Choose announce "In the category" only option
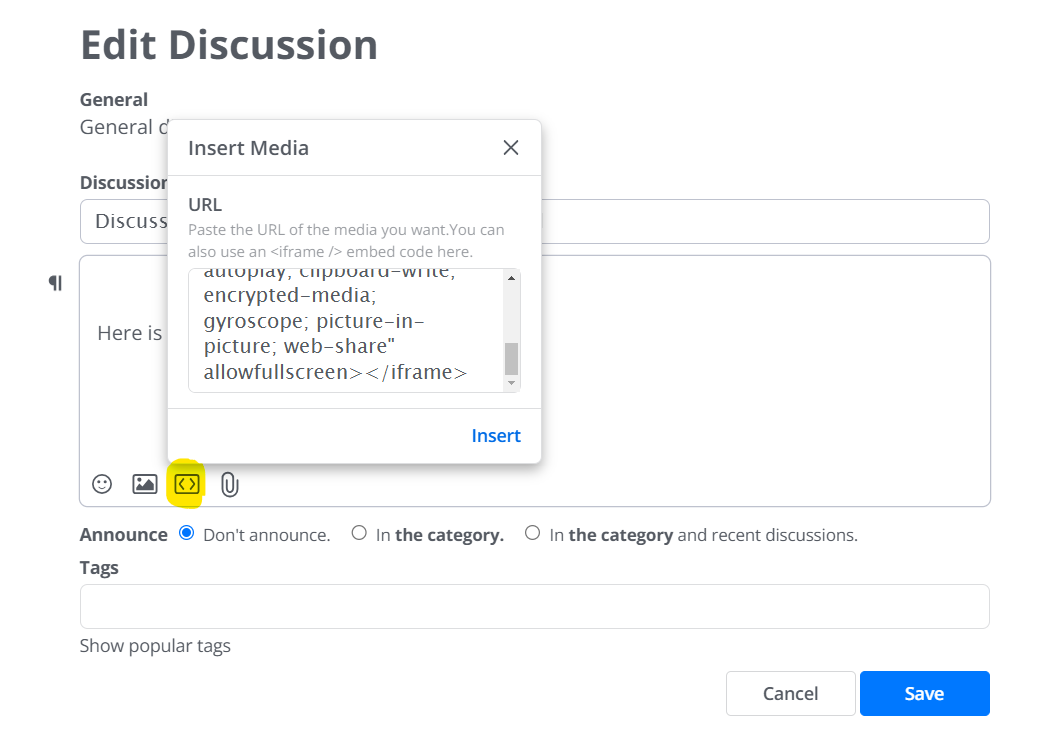1057x743 pixels. tap(359, 533)
